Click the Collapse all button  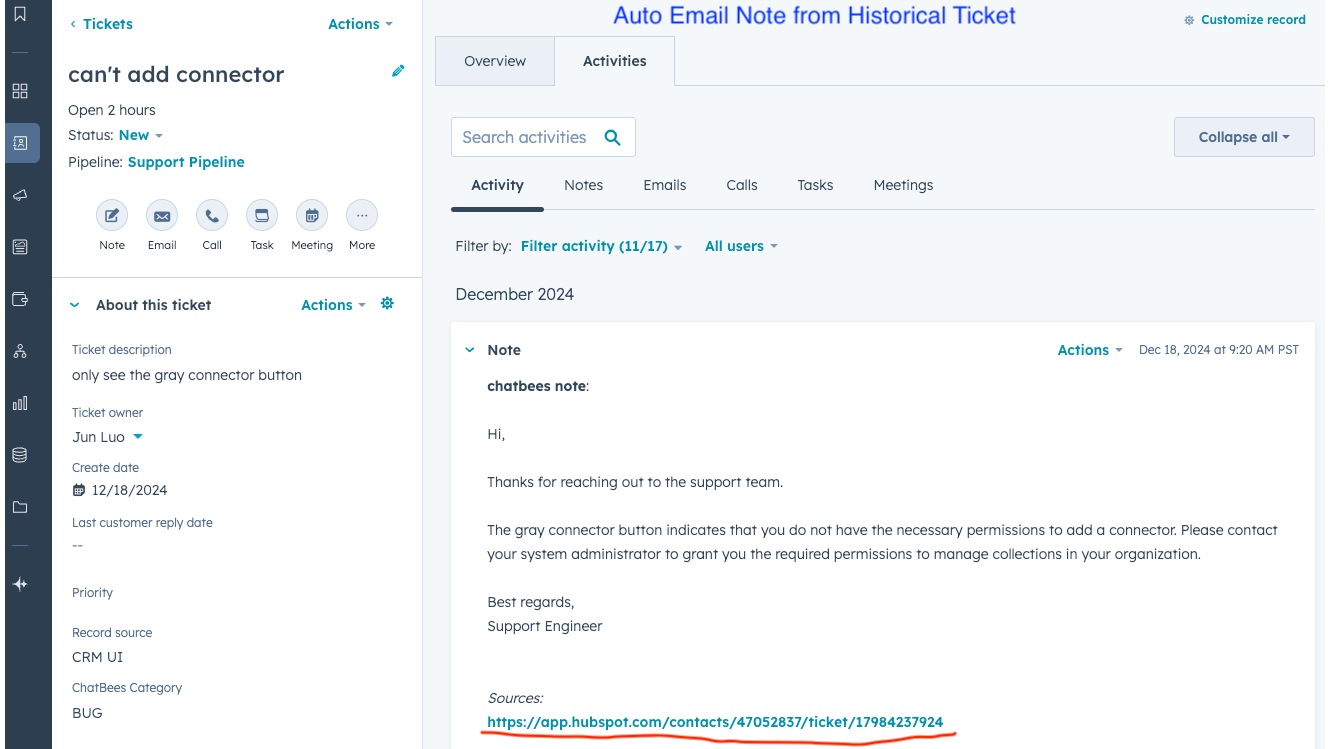[1244, 137]
